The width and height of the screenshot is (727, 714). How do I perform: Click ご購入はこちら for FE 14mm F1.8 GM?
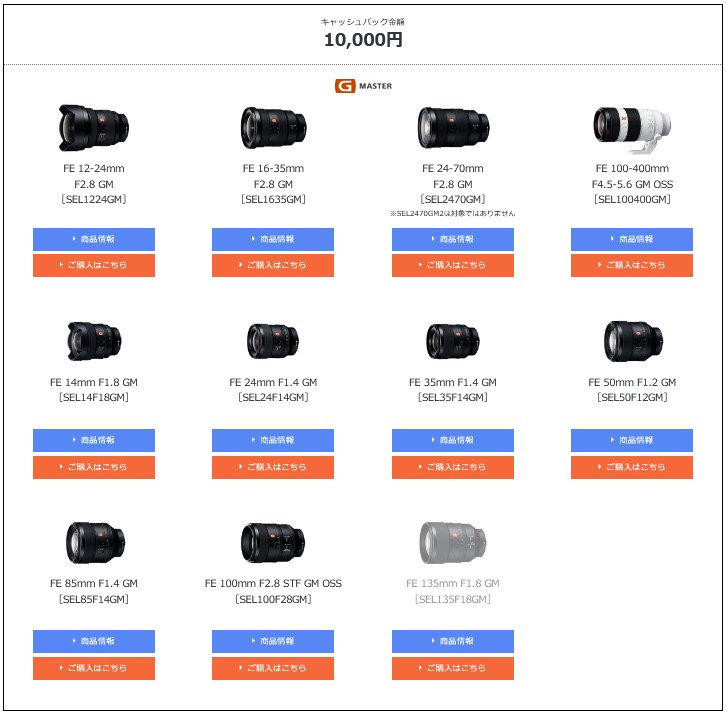click(x=94, y=467)
